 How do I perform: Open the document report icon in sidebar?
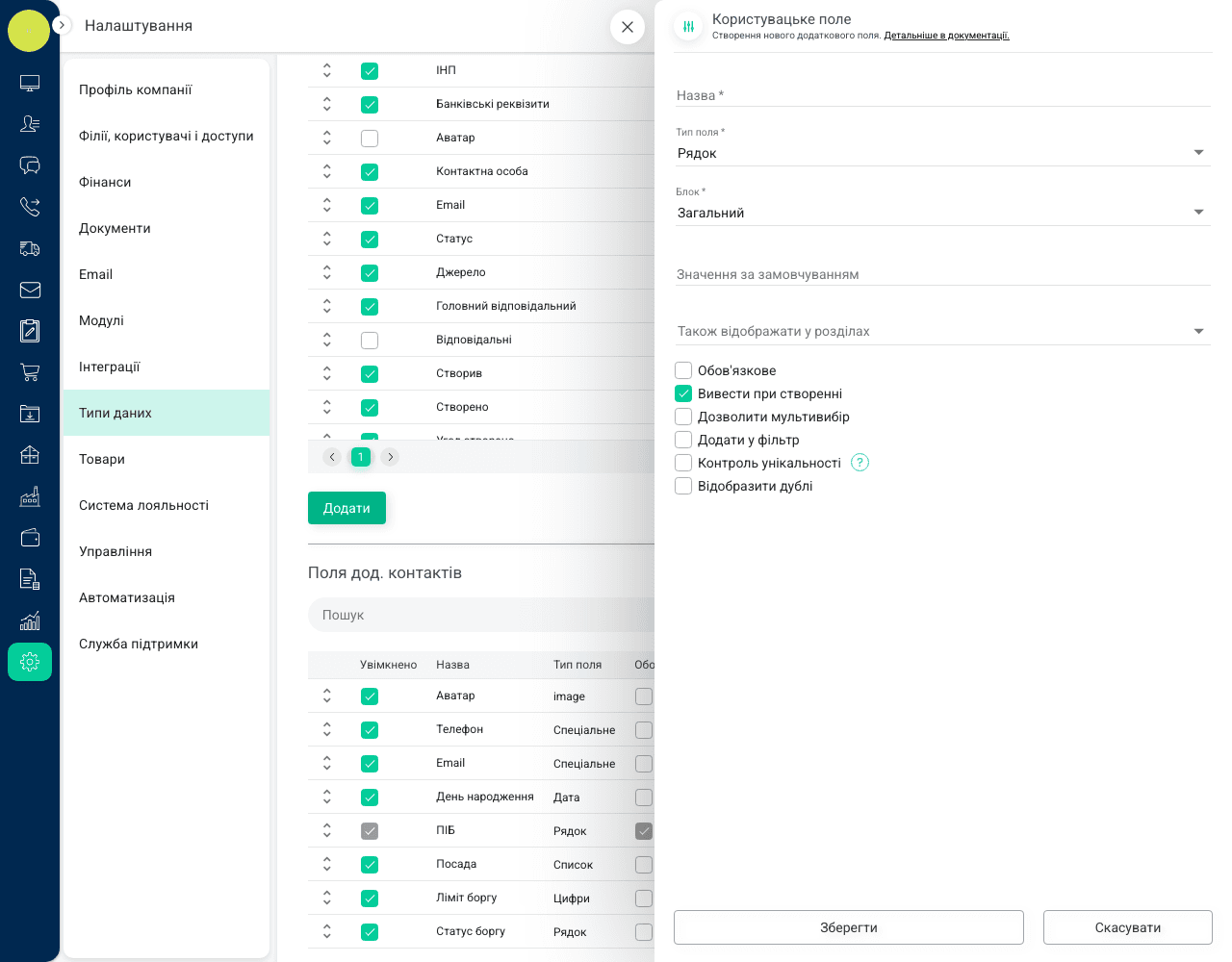coord(30,579)
